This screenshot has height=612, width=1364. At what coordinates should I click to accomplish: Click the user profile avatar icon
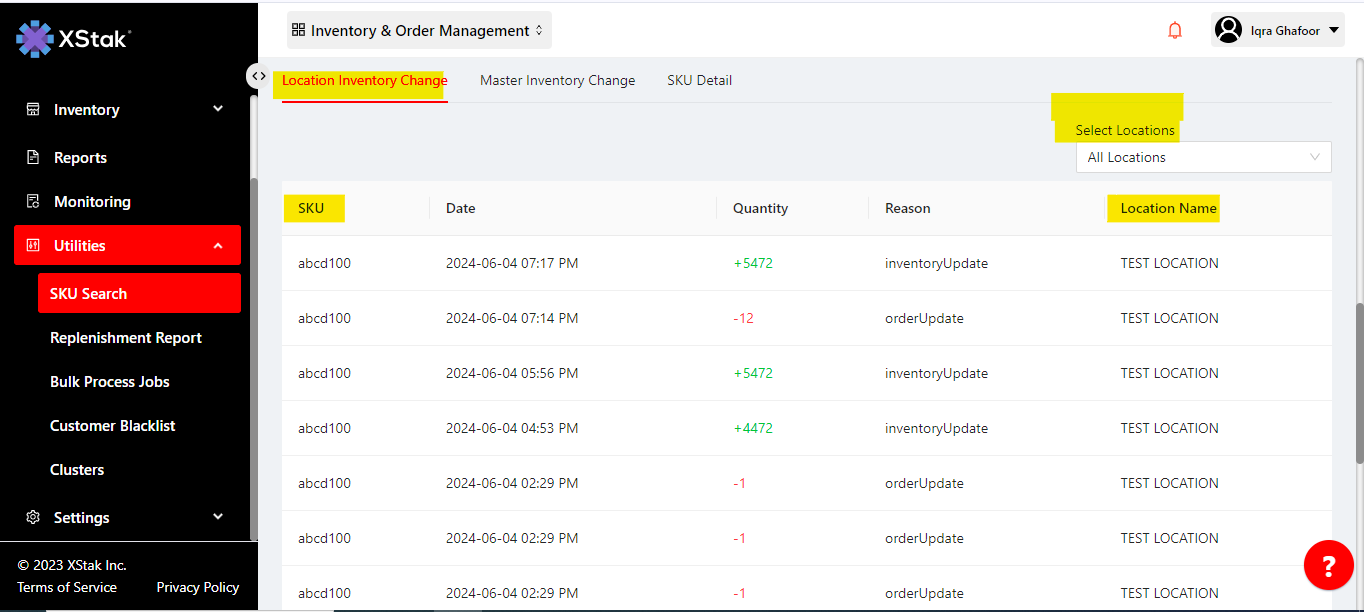[1228, 30]
